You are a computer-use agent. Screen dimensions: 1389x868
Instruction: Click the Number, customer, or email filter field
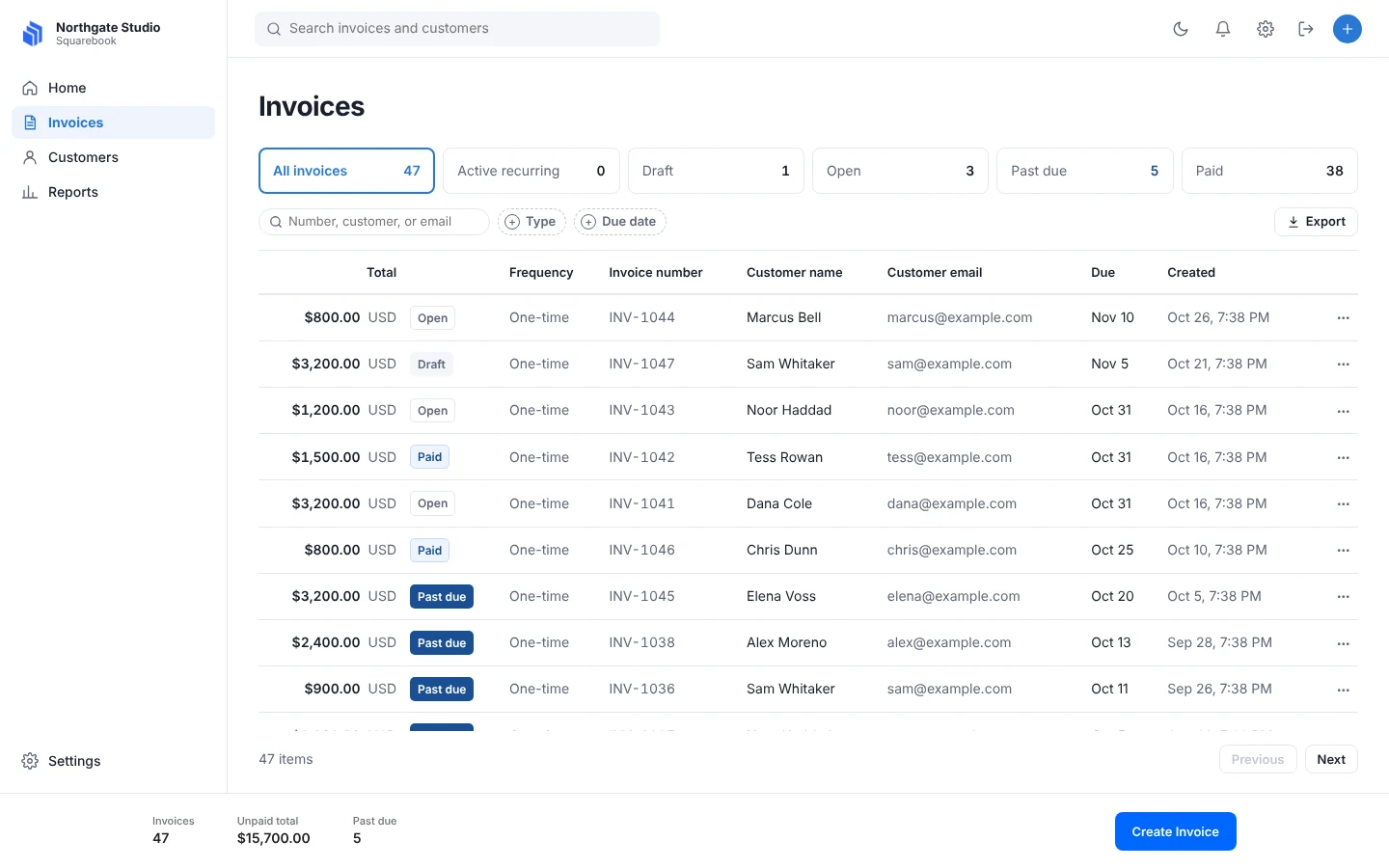(374, 222)
